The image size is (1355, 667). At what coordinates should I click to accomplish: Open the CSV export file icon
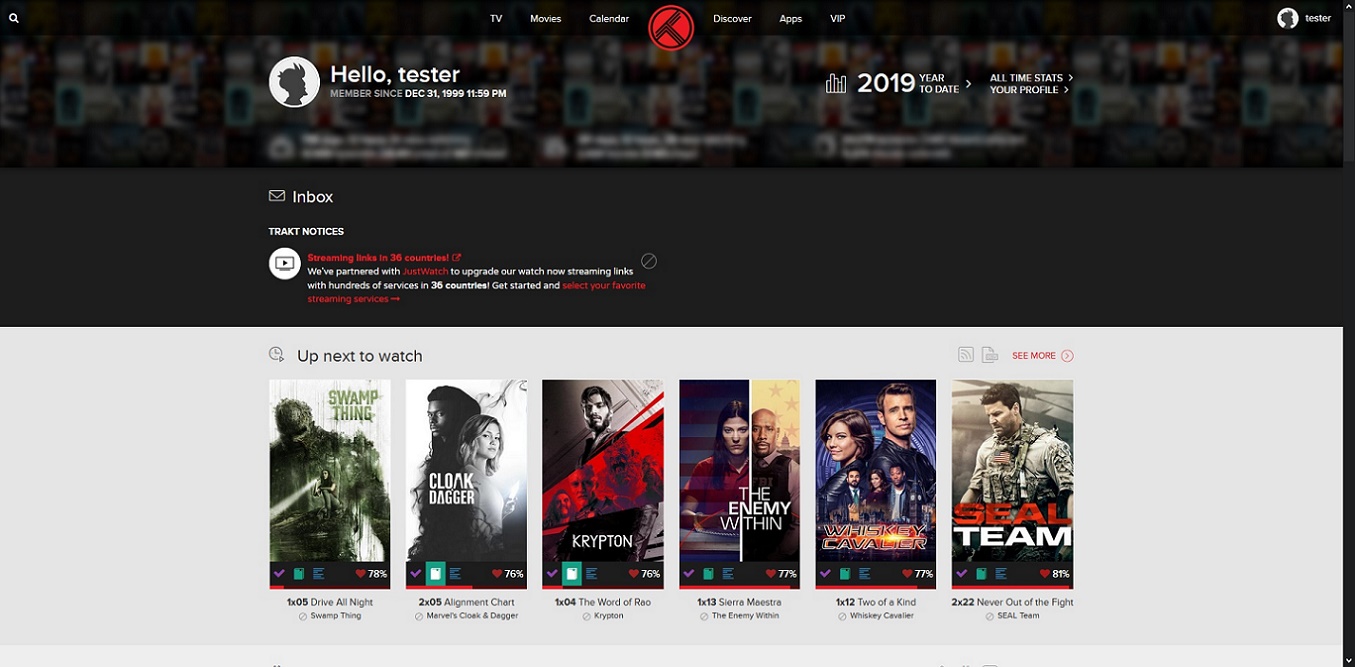coord(990,355)
